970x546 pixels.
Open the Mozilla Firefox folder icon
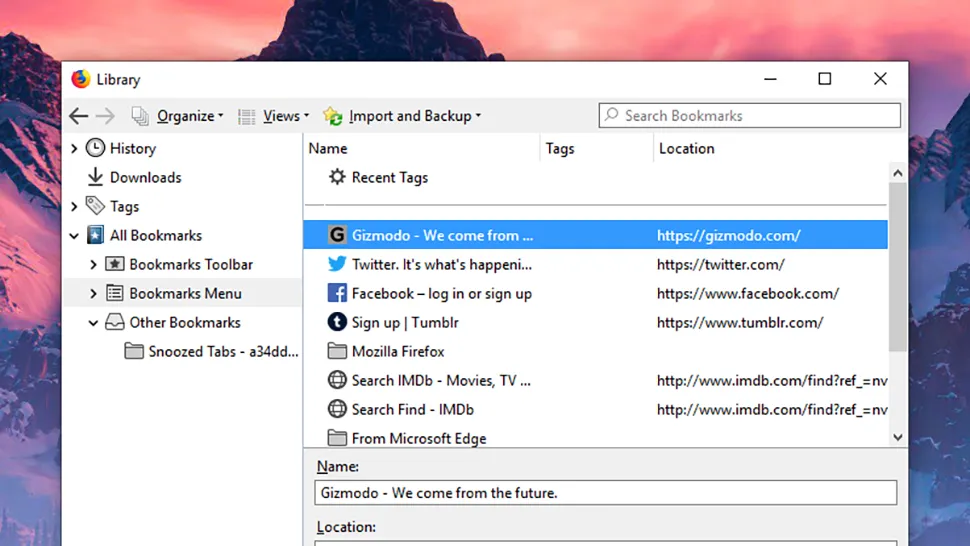coord(337,352)
